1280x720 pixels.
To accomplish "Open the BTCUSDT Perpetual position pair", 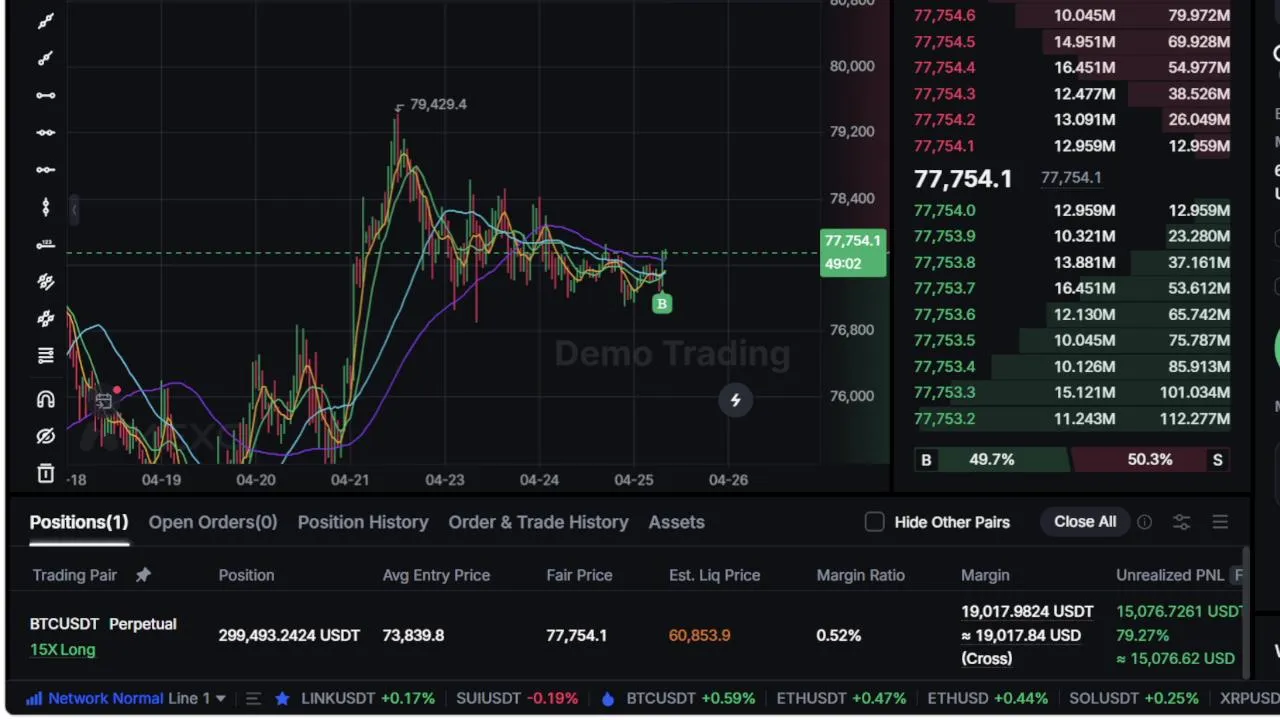I will [x=103, y=624].
